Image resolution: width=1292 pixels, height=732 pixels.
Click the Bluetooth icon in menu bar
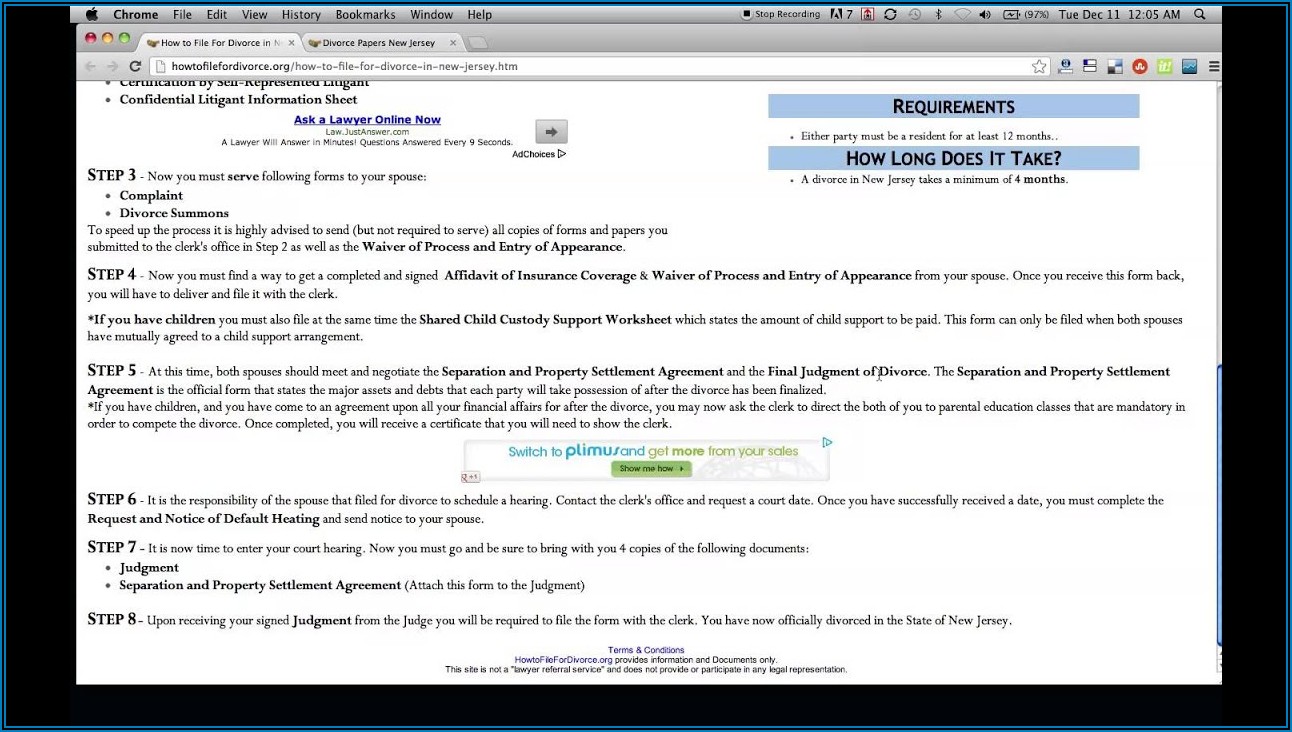[938, 15]
